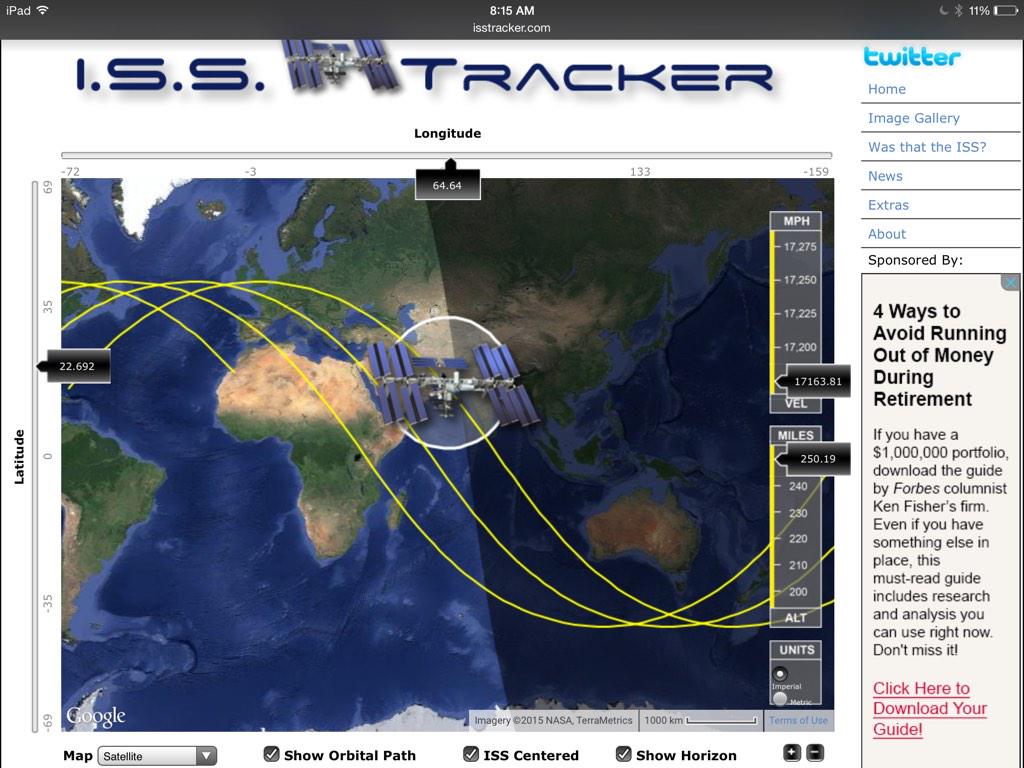Open the About page
The height and width of the screenshot is (768, 1024).
(886, 234)
